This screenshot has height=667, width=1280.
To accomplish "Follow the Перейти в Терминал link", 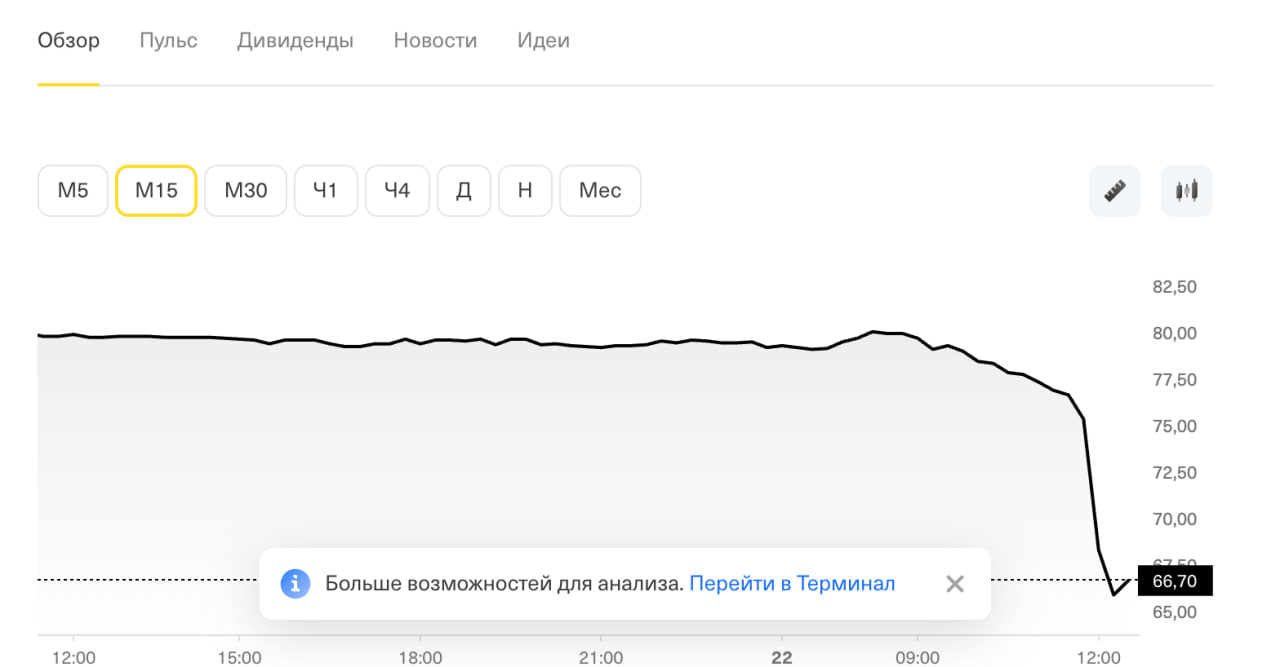I will pos(792,583).
